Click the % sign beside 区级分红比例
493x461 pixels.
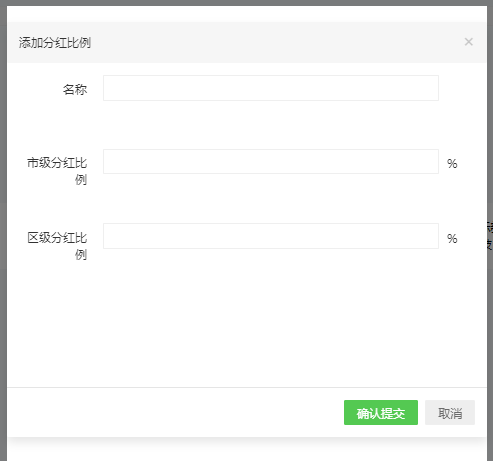[x=452, y=238]
